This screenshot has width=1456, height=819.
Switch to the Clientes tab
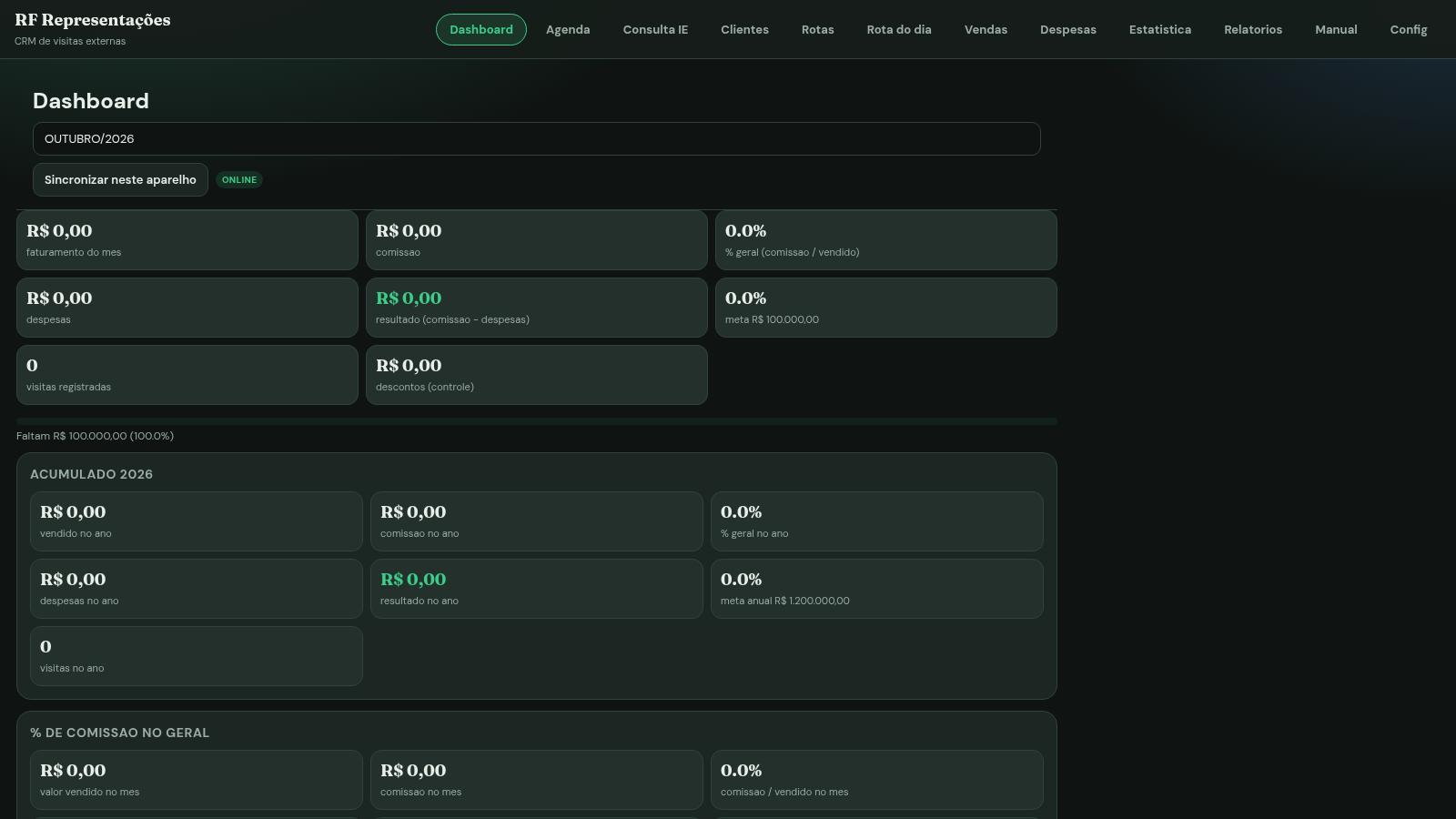(x=744, y=30)
